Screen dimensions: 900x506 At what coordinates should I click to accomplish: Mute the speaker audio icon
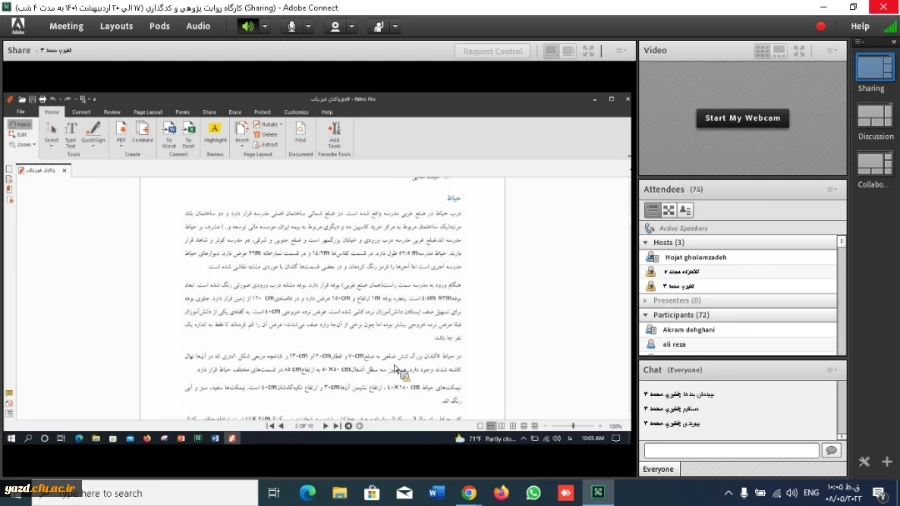(x=247, y=26)
